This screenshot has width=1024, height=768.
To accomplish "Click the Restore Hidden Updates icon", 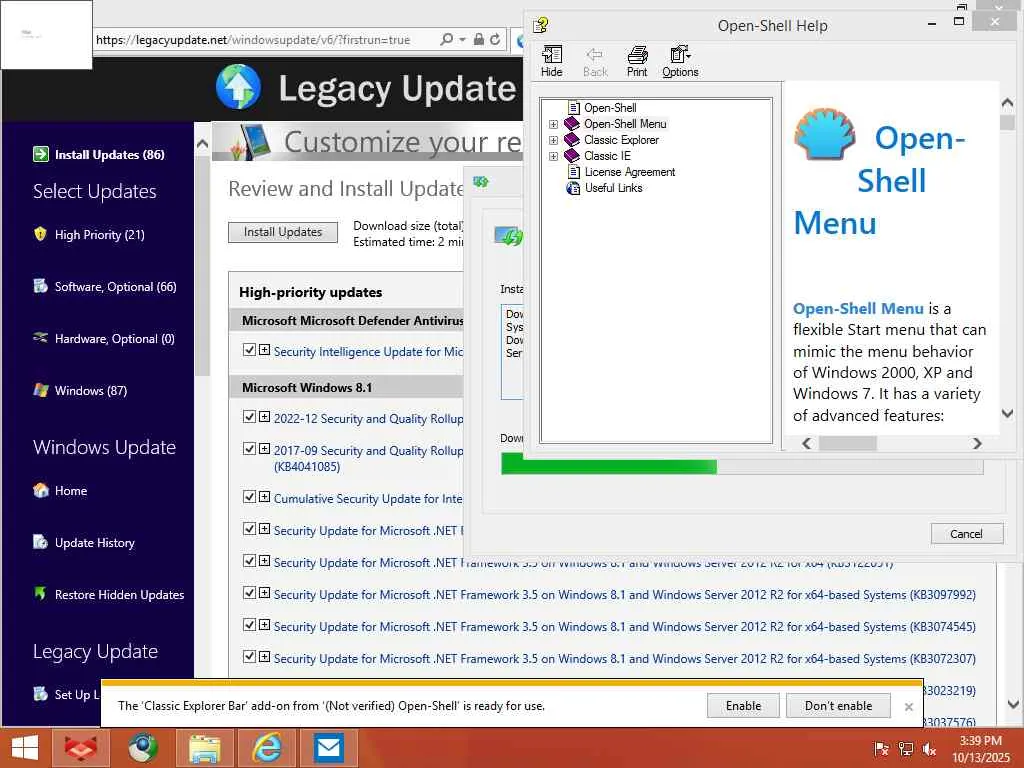I will pos(40,594).
